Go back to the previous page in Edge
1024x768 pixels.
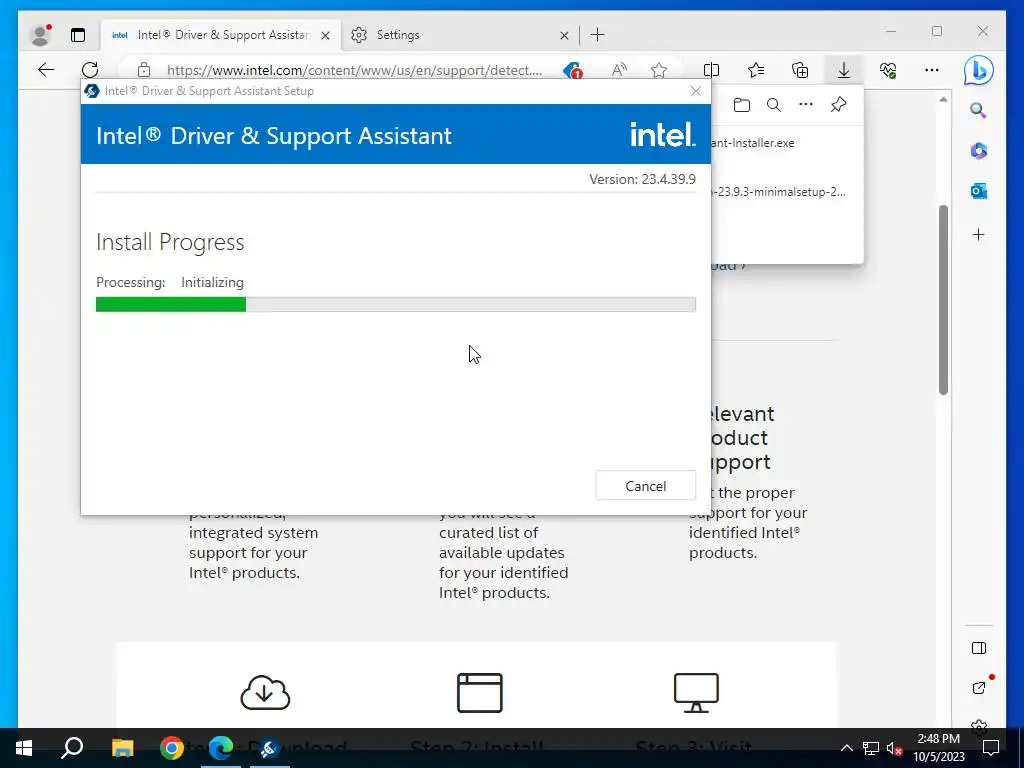click(x=46, y=70)
